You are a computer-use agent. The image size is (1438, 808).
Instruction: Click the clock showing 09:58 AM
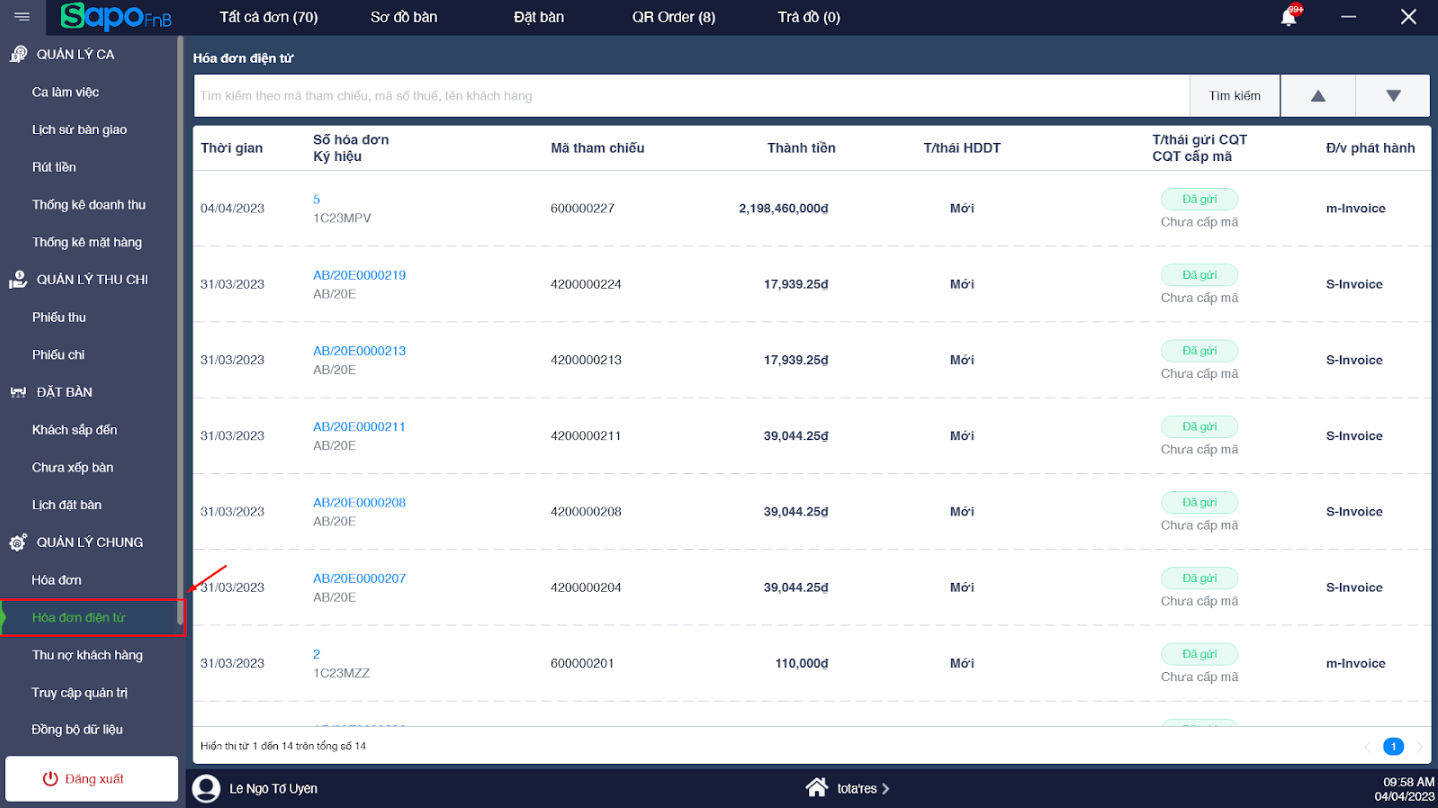[x=1409, y=782]
